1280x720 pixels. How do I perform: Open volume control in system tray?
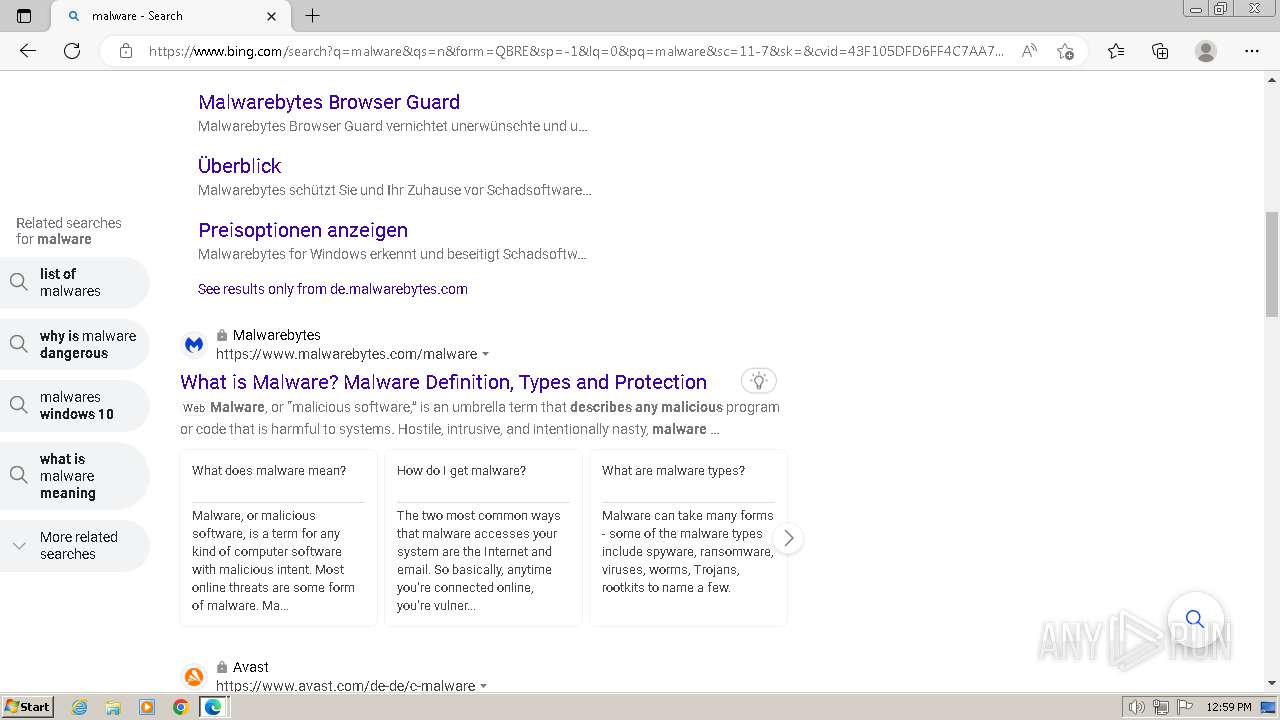[1137, 707]
